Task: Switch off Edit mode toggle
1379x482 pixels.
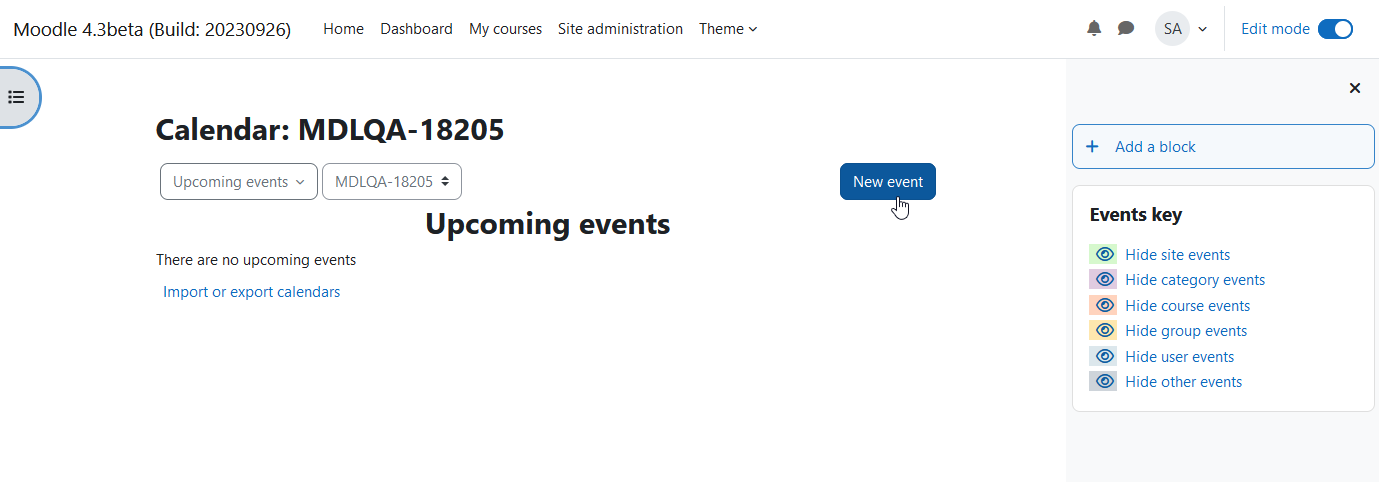Action: [1335, 29]
